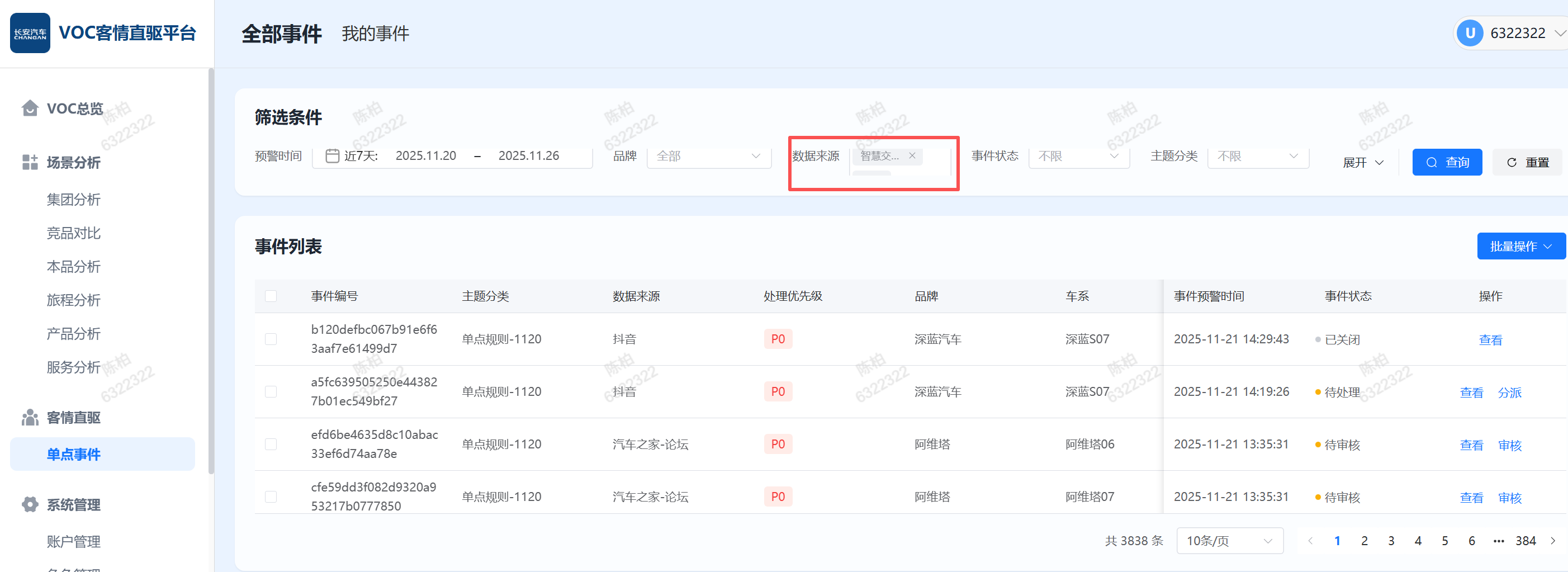Click the VOC总览 home icon

30,108
